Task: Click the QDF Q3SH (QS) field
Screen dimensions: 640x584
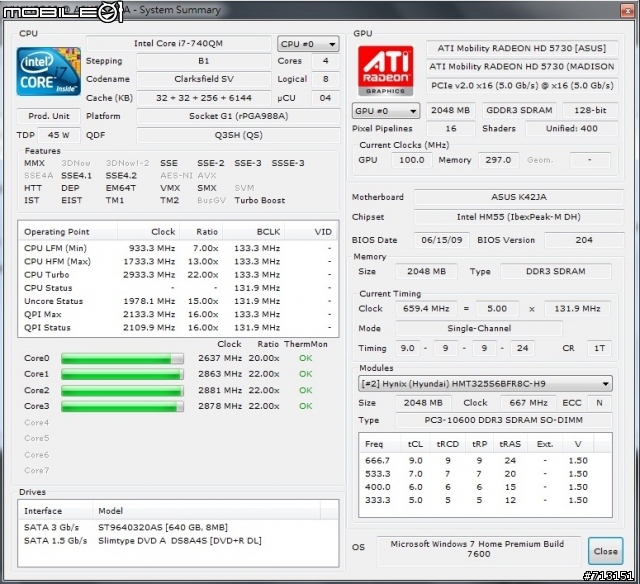Action: [x=238, y=135]
